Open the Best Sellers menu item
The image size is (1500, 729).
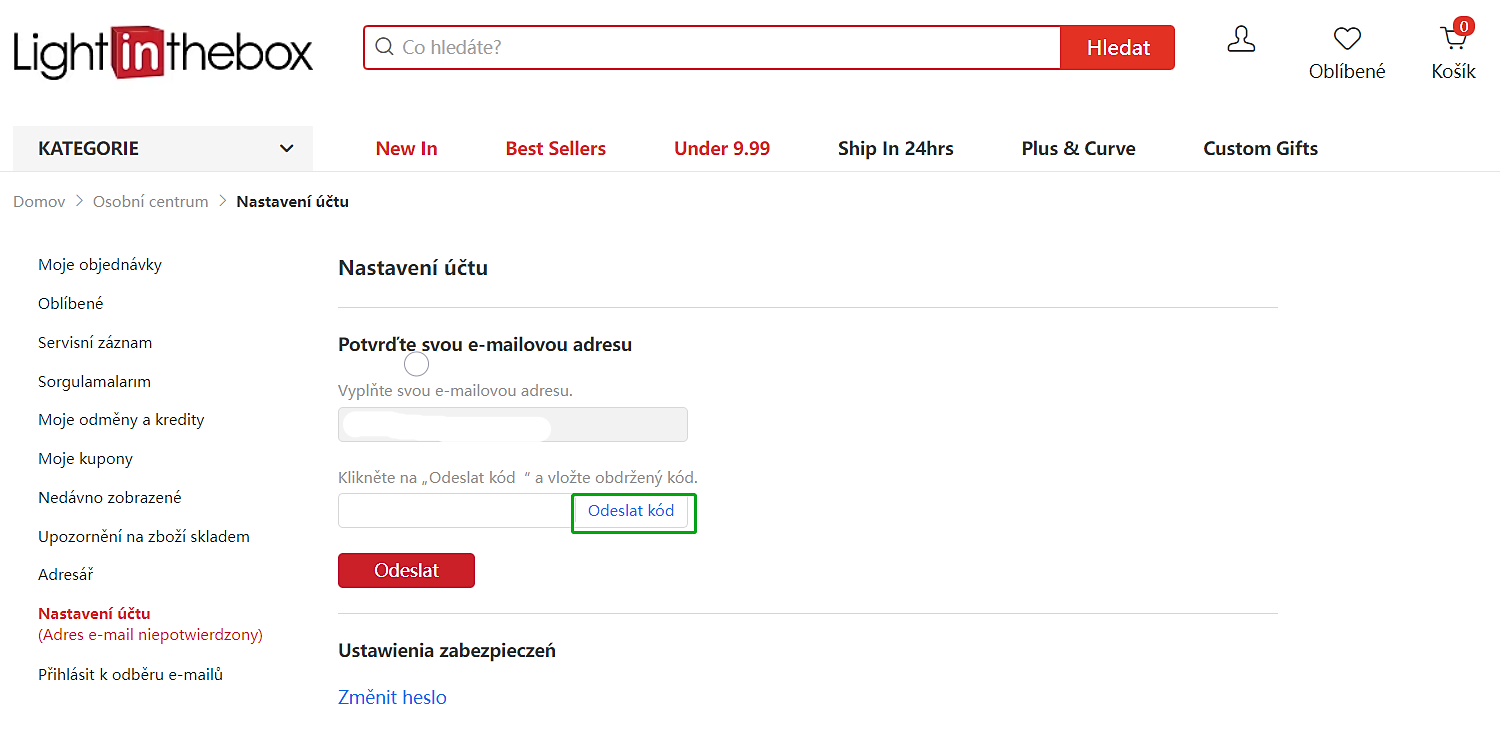click(555, 148)
